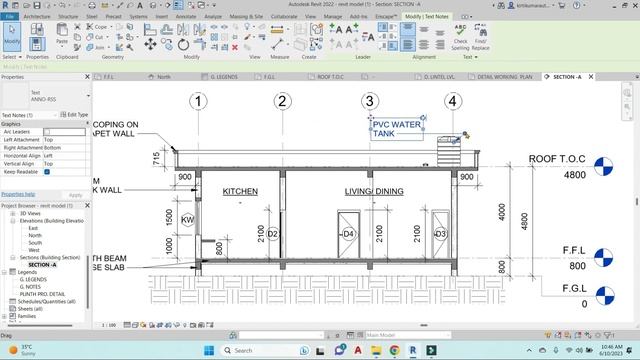The width and height of the screenshot is (640, 360).
Task: Switch to the Massing & Site ribbon tab
Action: tap(246, 16)
